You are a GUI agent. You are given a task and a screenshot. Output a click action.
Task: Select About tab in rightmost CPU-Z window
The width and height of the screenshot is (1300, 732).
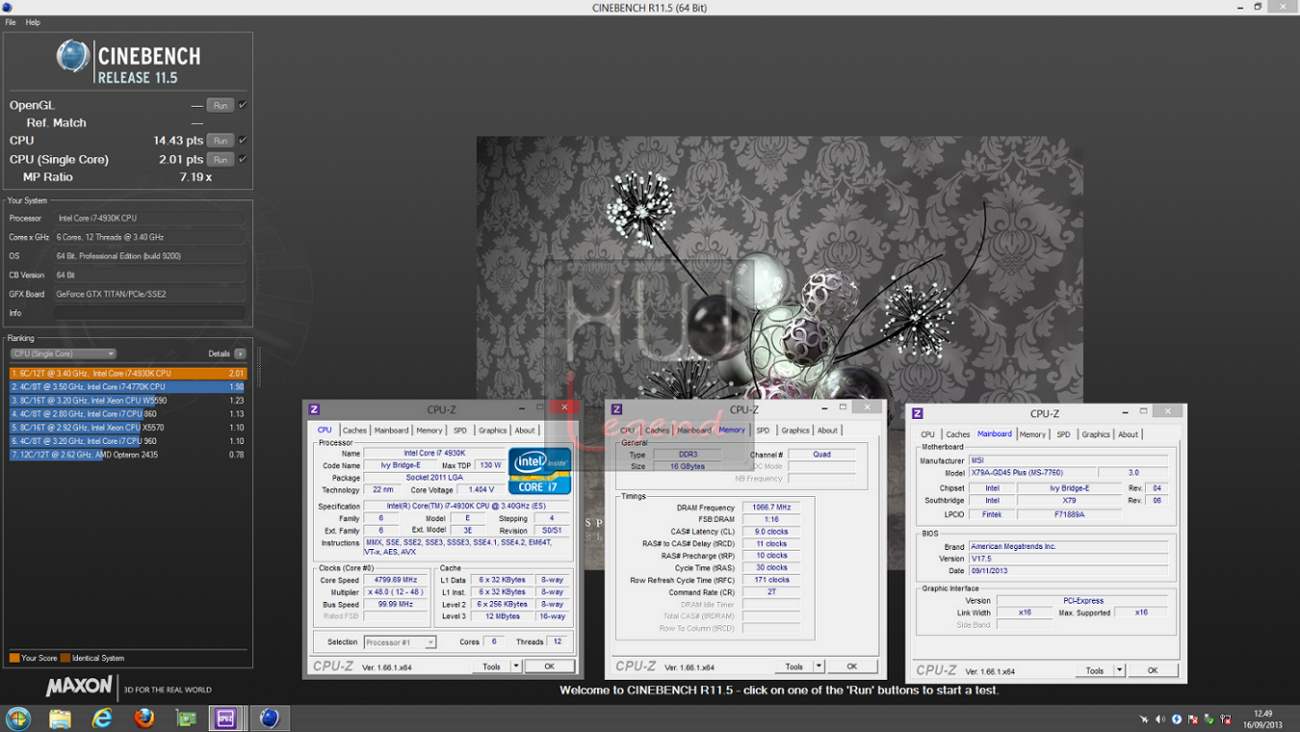[1128, 434]
